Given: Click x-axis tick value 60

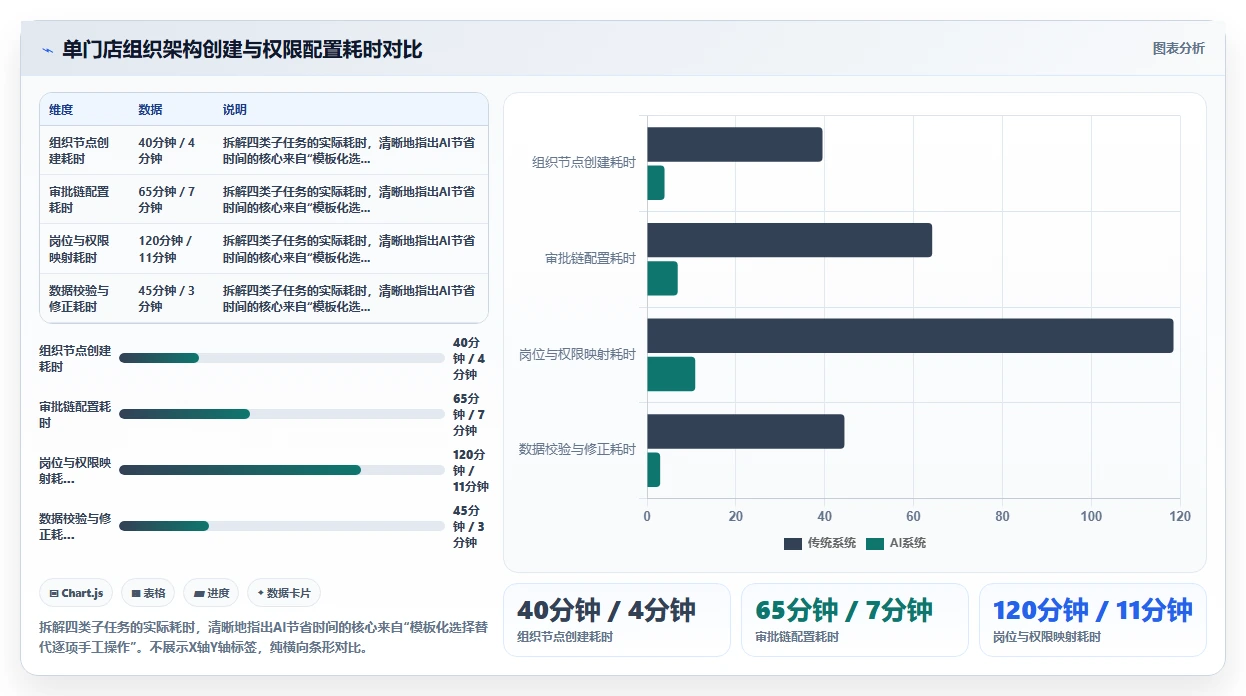Looking at the screenshot, I should (x=913, y=517).
